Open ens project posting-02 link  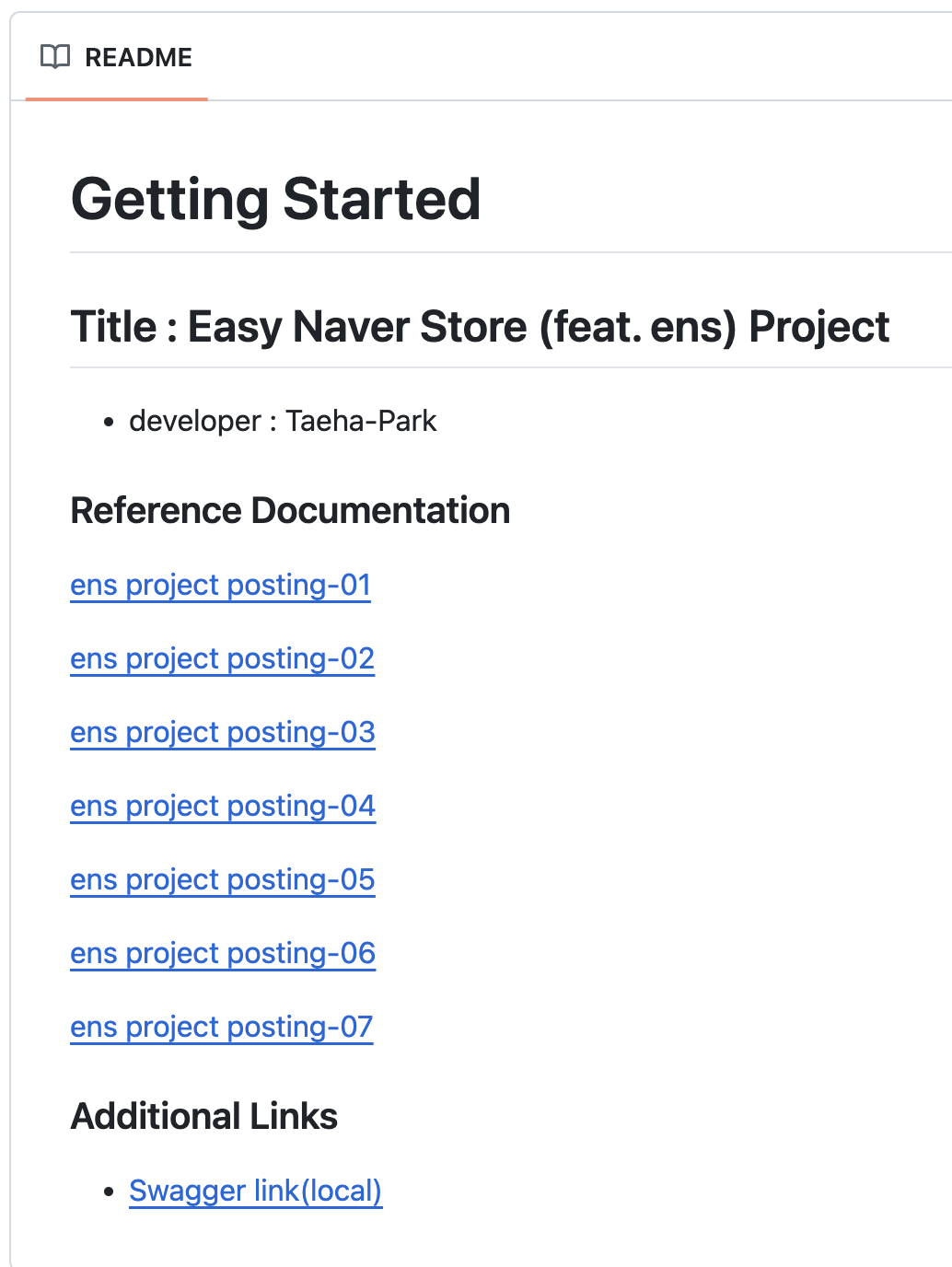(222, 659)
